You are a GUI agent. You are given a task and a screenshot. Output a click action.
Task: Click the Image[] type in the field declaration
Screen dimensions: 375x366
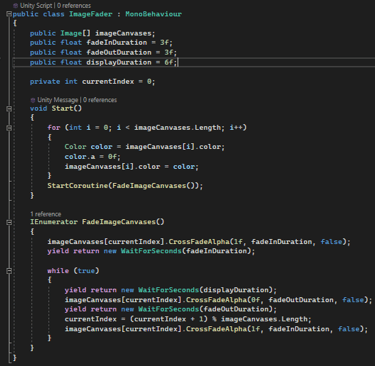click(x=75, y=33)
